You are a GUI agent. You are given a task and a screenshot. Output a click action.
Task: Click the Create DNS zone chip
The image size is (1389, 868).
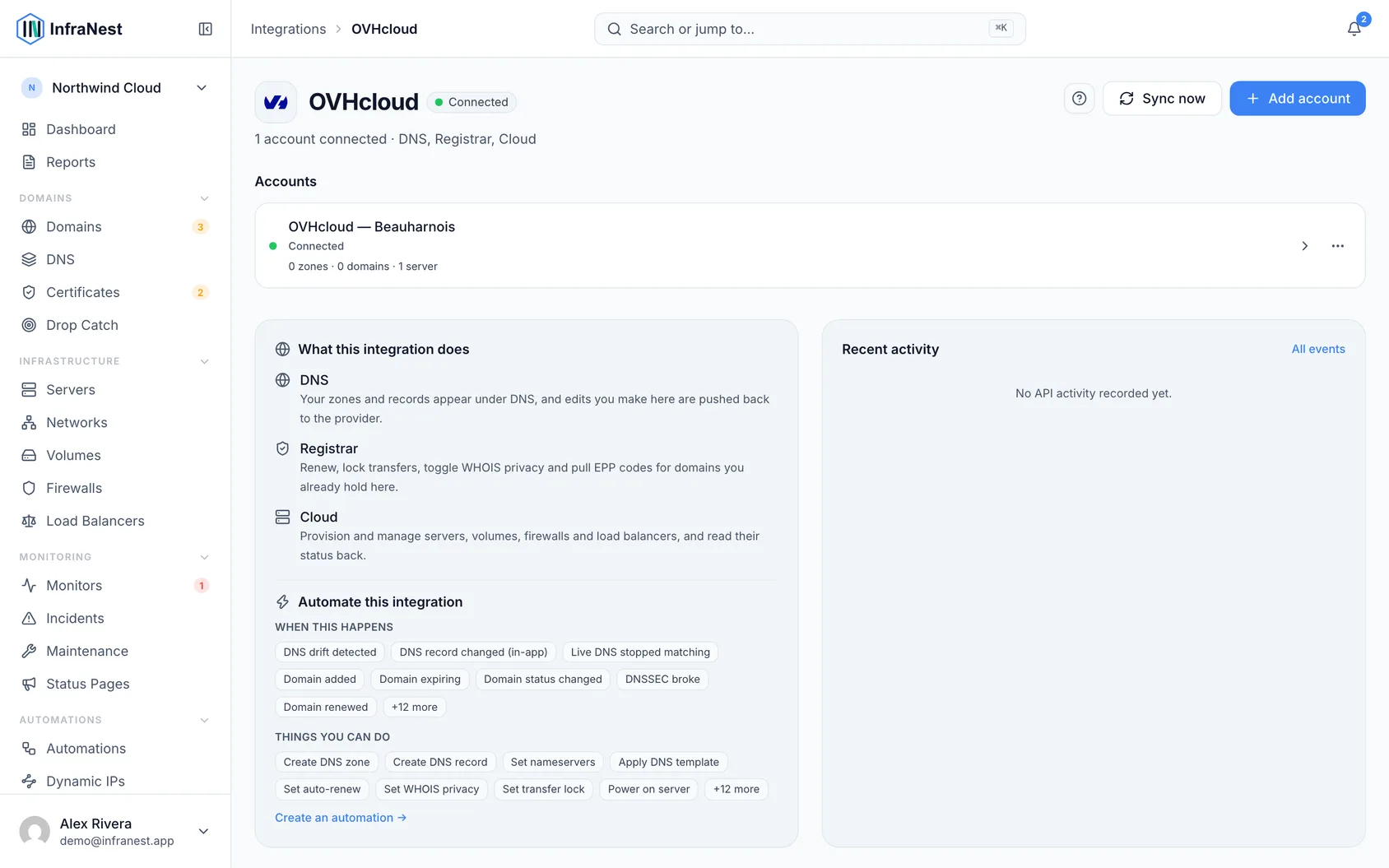(x=327, y=762)
